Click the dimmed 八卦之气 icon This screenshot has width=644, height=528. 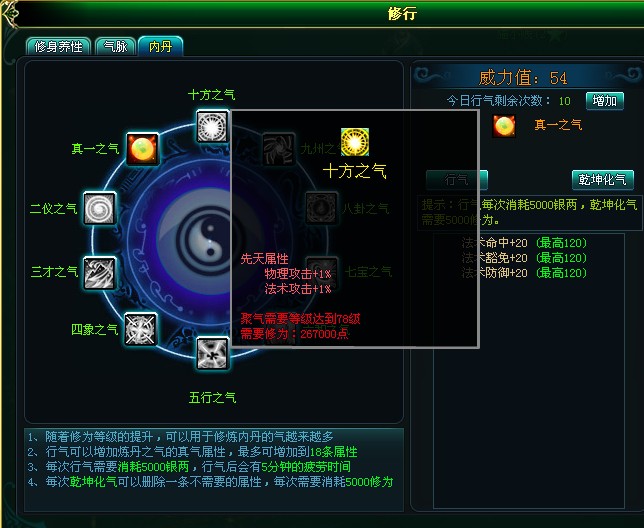pos(322,208)
